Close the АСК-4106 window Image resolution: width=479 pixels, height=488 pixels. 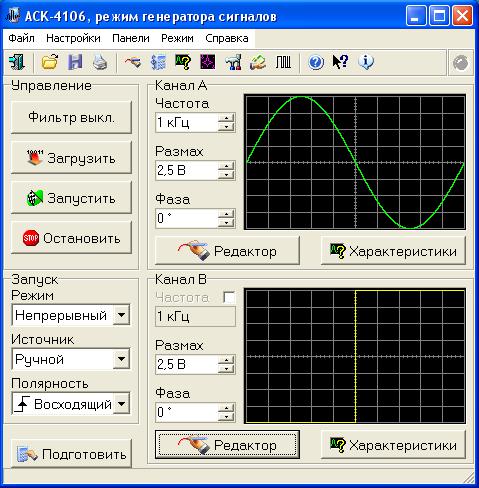462,16
